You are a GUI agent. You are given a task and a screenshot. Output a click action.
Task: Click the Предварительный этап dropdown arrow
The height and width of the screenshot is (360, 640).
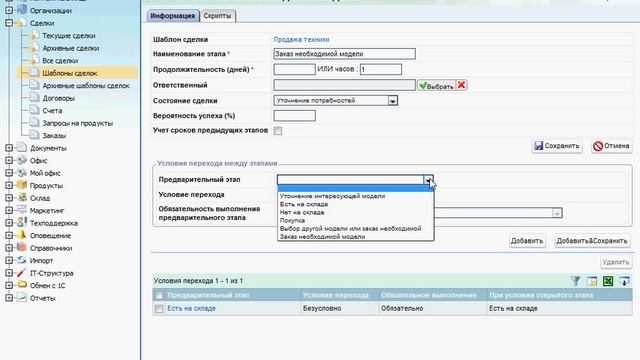tap(428, 180)
